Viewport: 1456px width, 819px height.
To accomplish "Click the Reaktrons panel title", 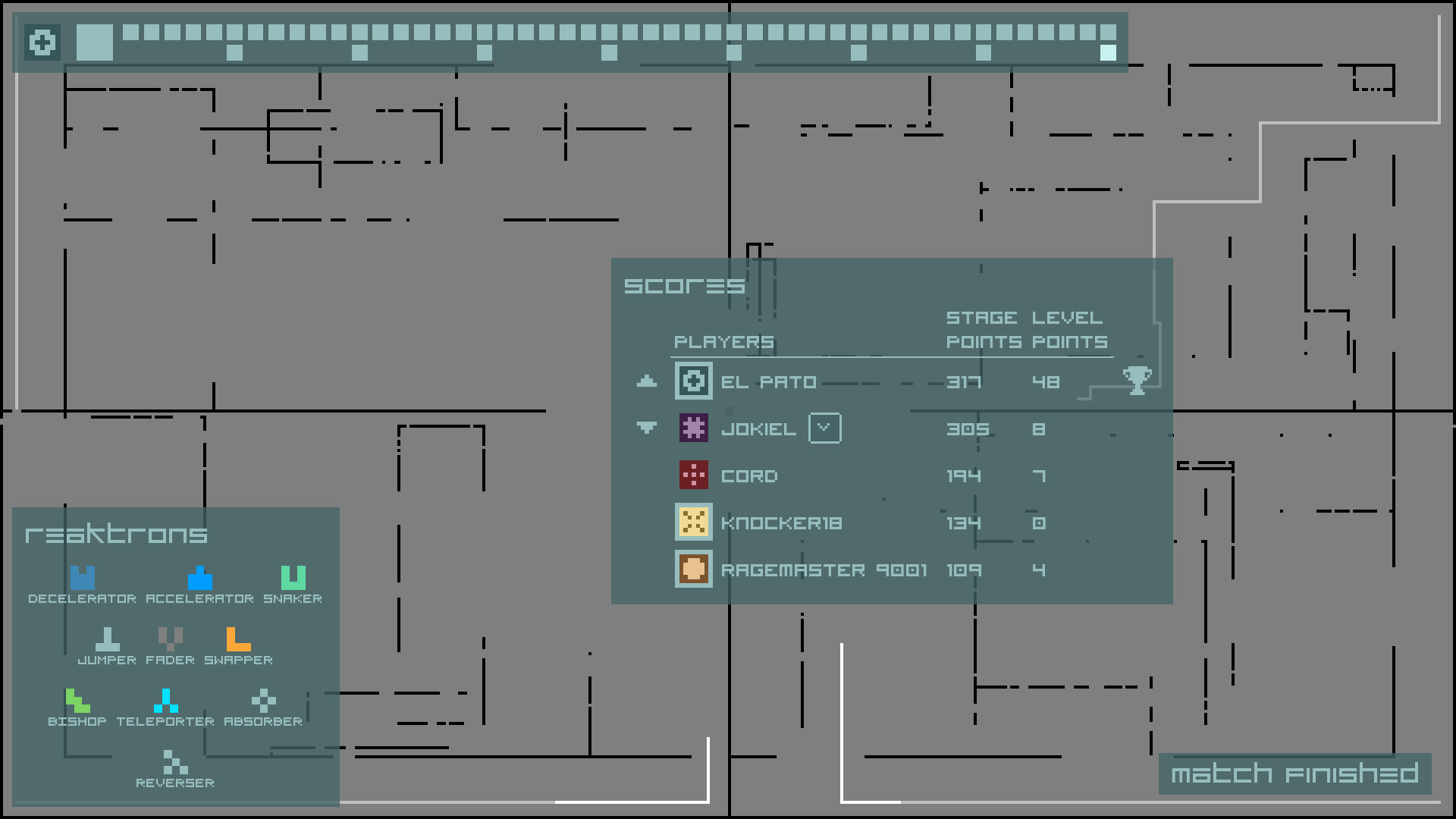I will click(116, 533).
